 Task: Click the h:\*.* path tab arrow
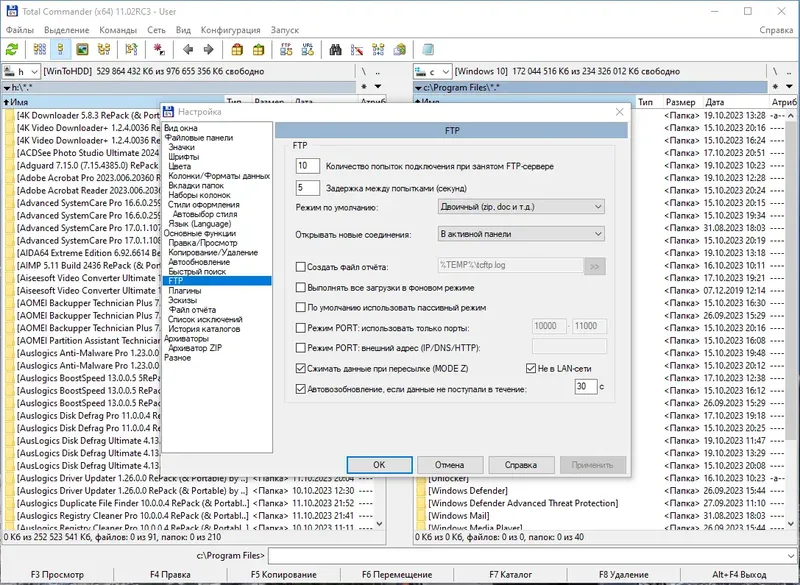(7, 88)
